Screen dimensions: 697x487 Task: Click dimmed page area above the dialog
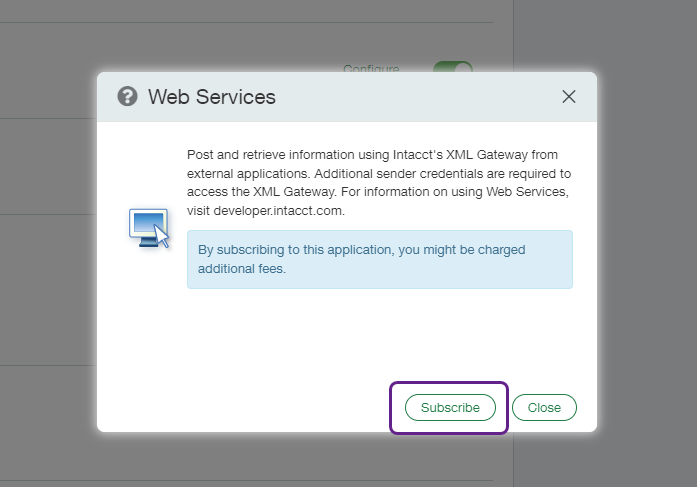(x=250, y=40)
